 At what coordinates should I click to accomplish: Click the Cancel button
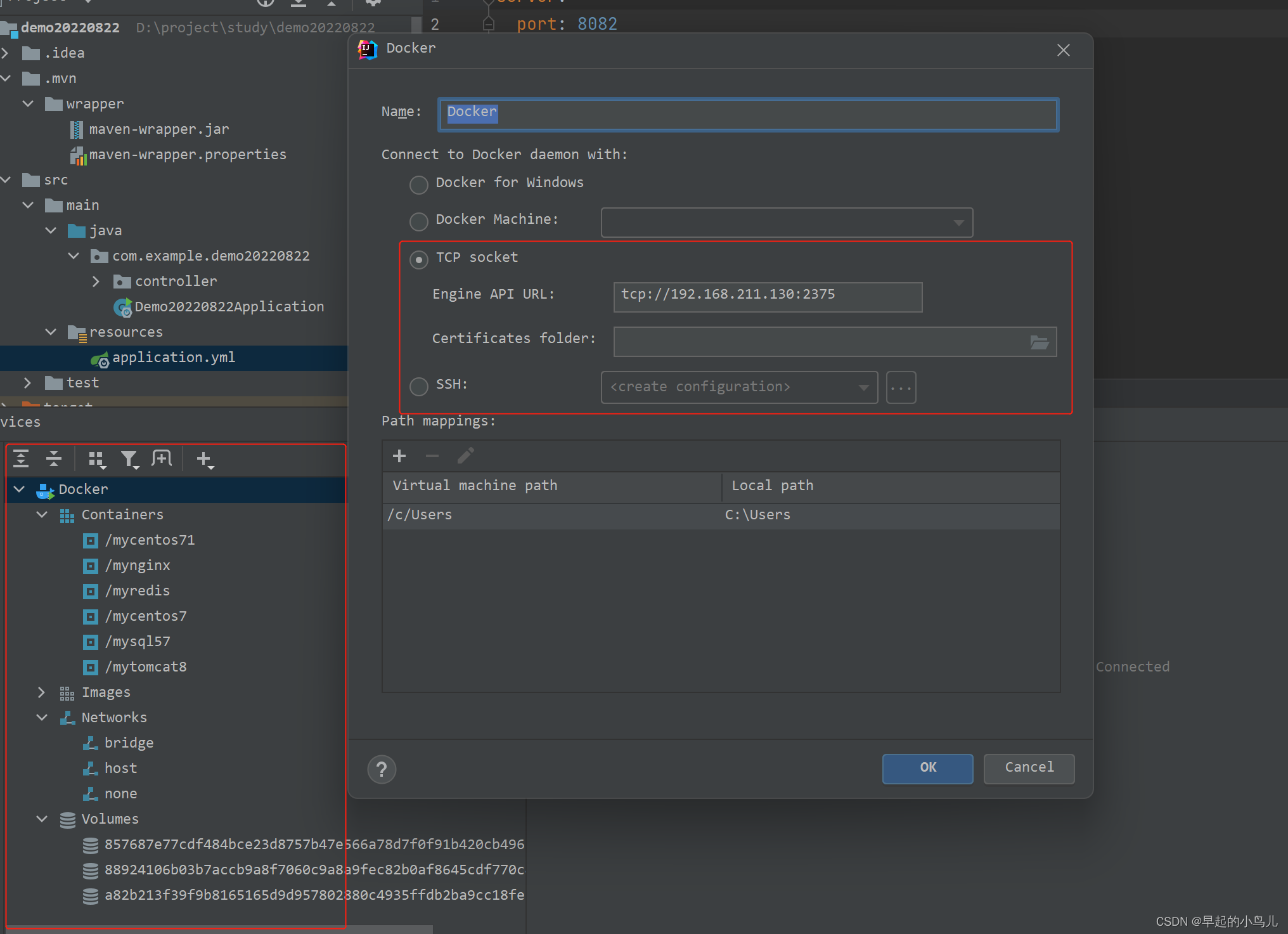tap(1028, 768)
